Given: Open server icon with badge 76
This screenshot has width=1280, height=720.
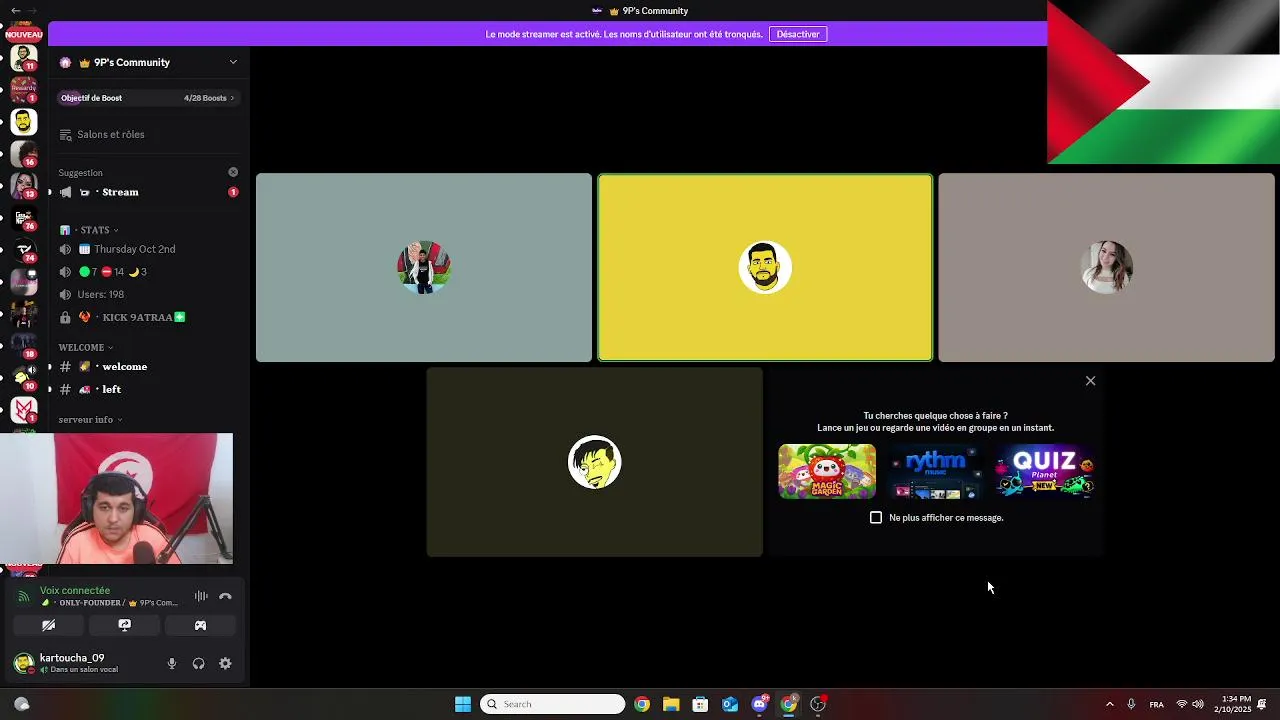Looking at the screenshot, I should [x=24, y=218].
